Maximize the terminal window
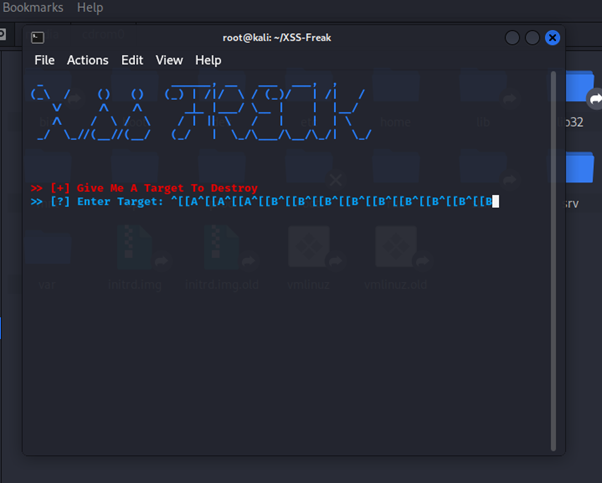The width and height of the screenshot is (602, 483). [x=532, y=38]
